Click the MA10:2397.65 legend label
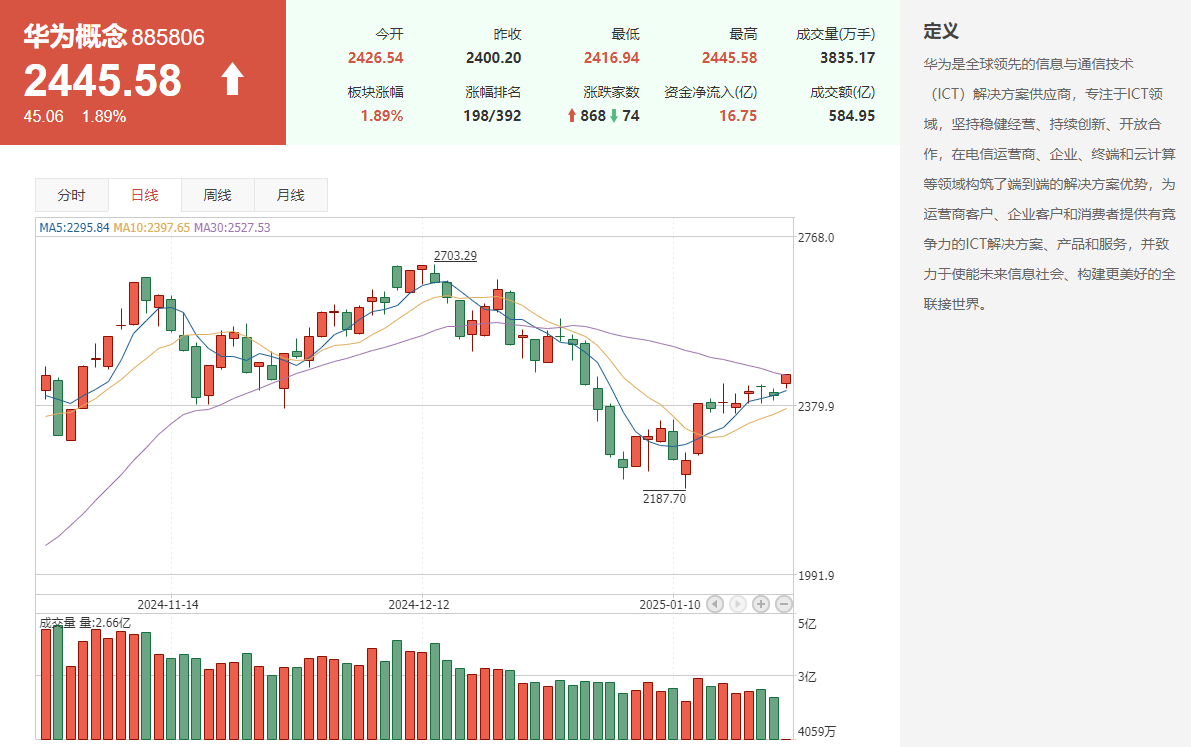The height and width of the screenshot is (747, 1191). point(151,227)
